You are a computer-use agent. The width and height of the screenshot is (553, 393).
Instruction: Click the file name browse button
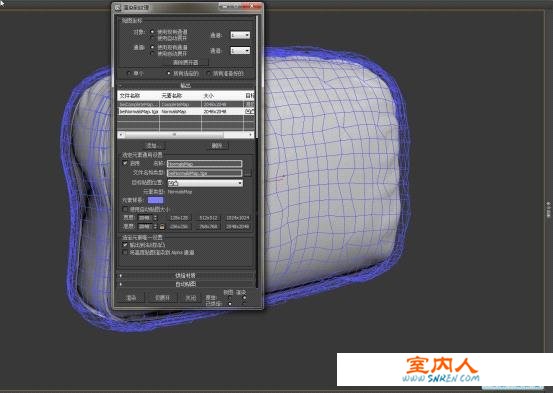248,173
